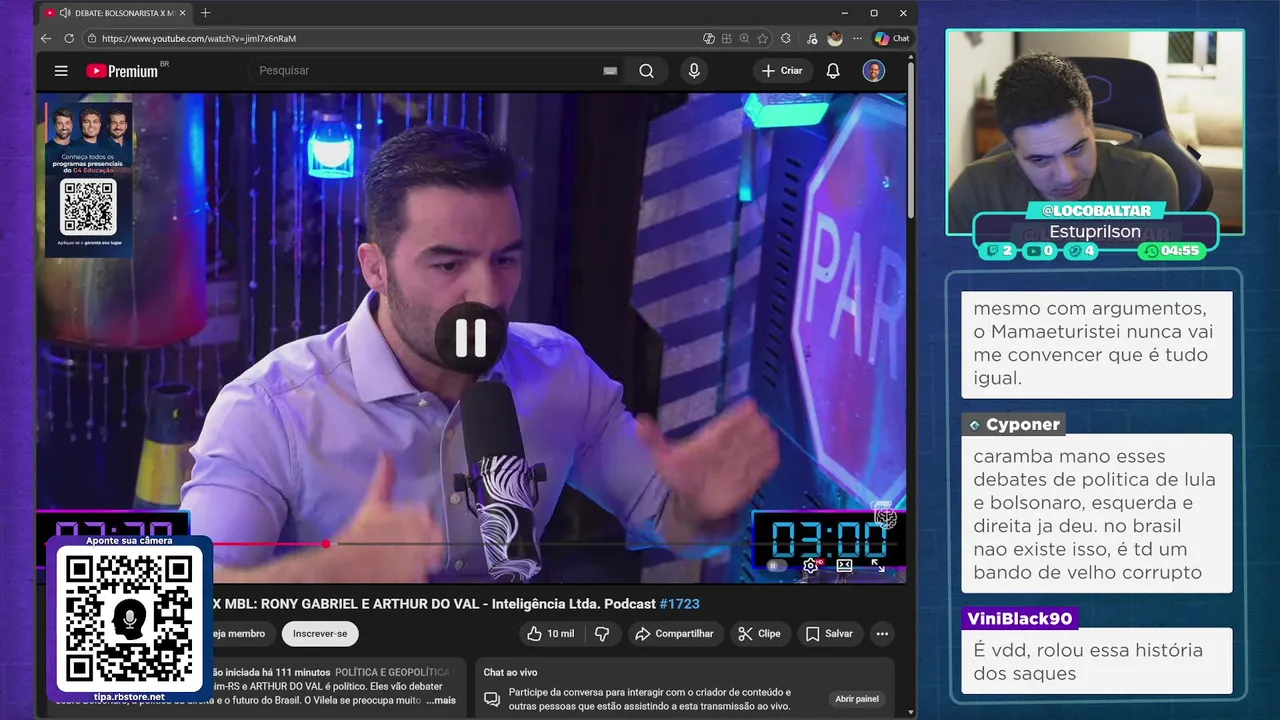The width and height of the screenshot is (1280, 720).
Task: Click the app icon in address bar
Action: point(727,38)
